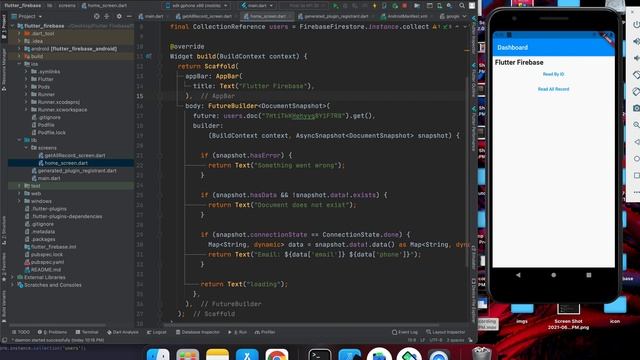This screenshot has width=640, height=360.
Task: Open the Layout Inspector
Action: click(x=446, y=332)
